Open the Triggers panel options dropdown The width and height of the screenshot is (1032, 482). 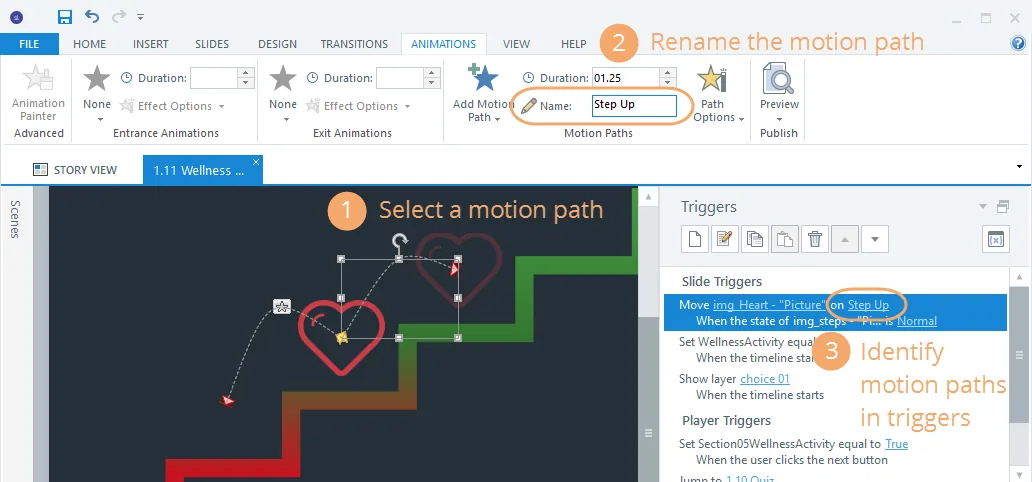(983, 207)
